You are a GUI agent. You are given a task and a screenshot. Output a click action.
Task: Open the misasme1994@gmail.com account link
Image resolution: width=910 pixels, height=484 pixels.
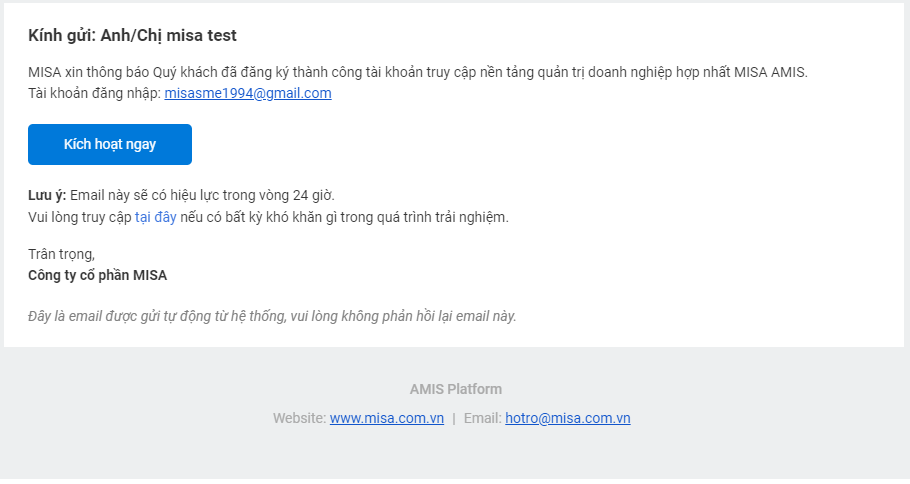pyautogui.click(x=248, y=93)
